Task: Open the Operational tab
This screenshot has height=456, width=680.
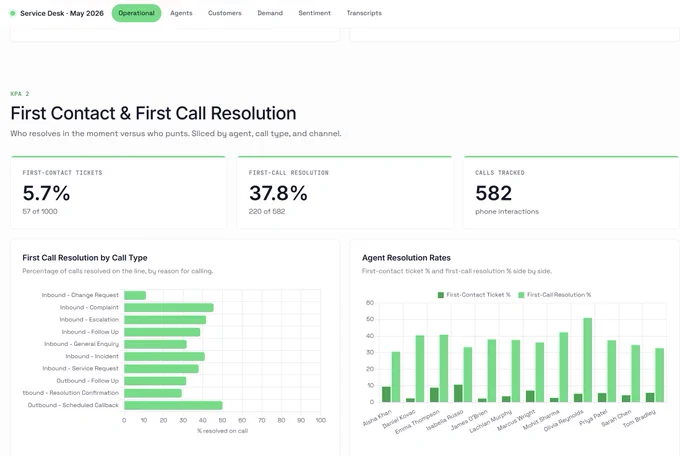Action: pos(136,13)
